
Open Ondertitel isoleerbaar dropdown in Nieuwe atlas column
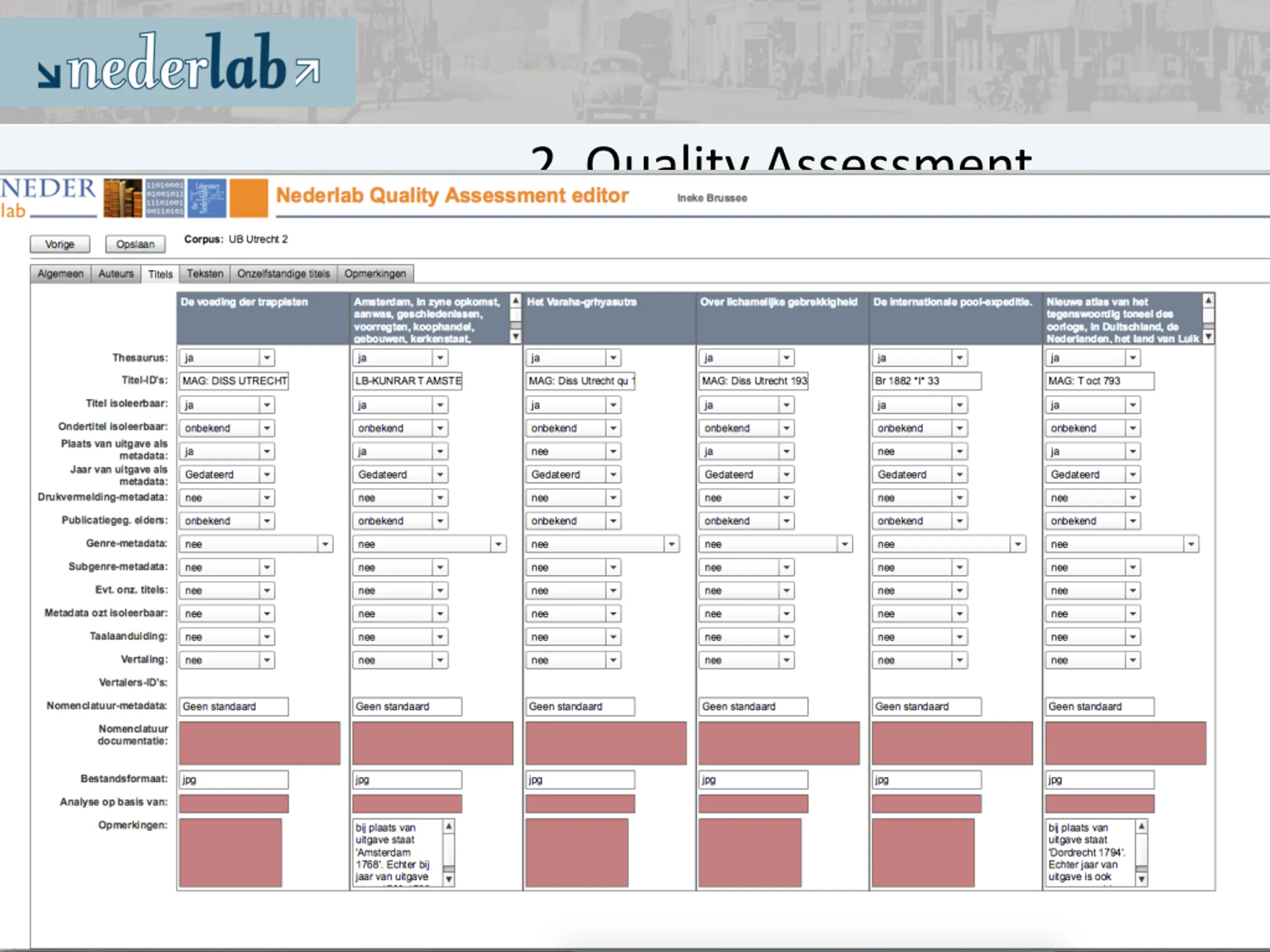(1093, 428)
